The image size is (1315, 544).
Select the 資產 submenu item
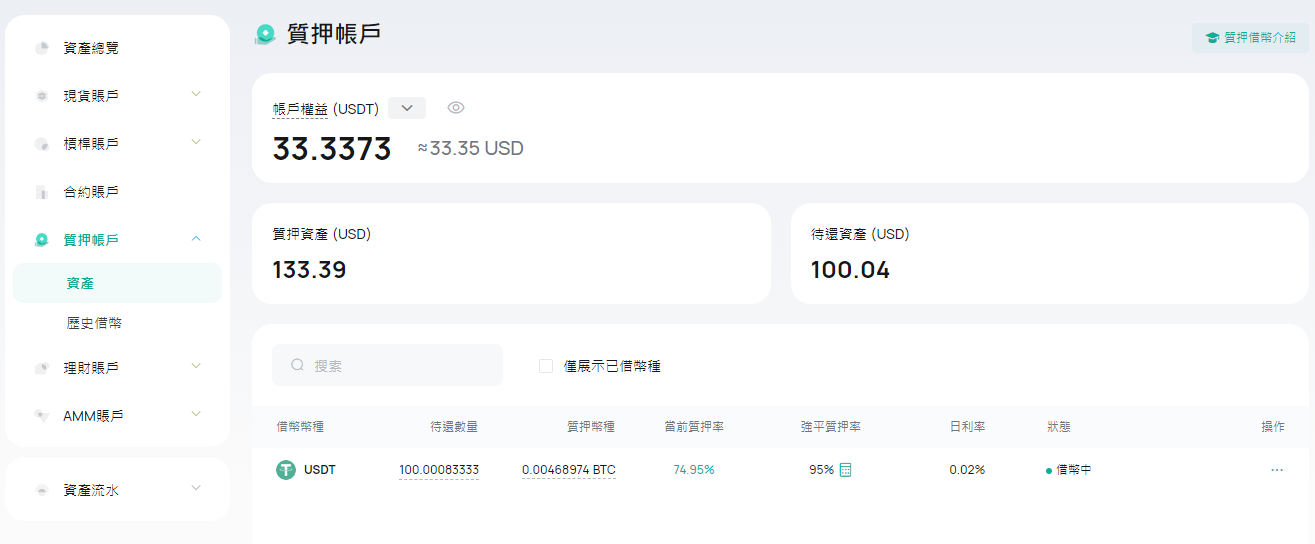pos(117,283)
